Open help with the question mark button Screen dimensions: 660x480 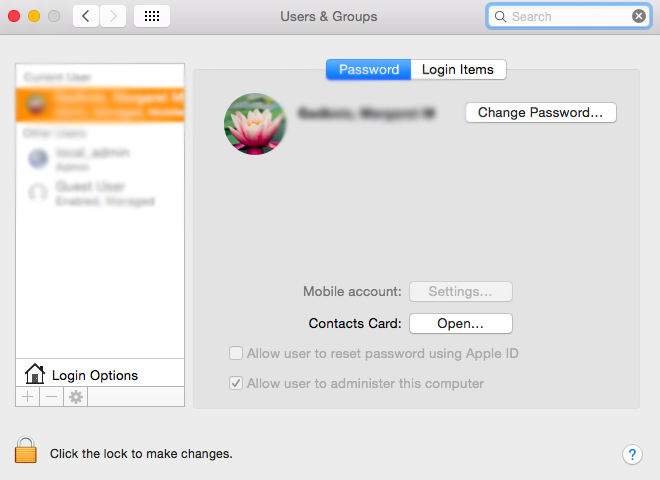click(632, 454)
